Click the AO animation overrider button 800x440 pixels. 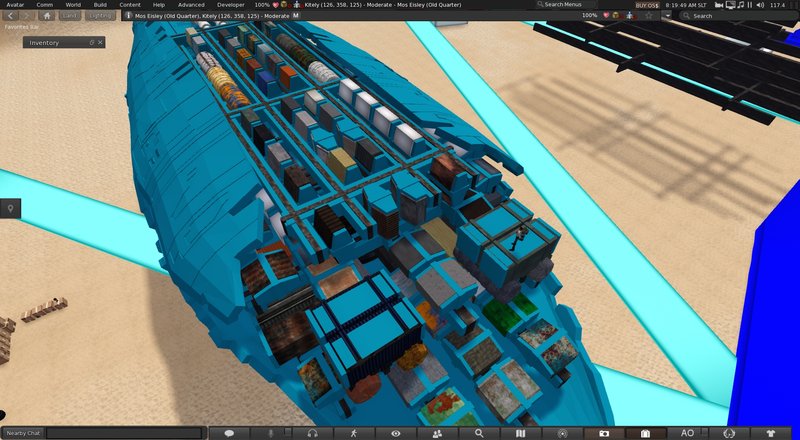(x=687, y=433)
